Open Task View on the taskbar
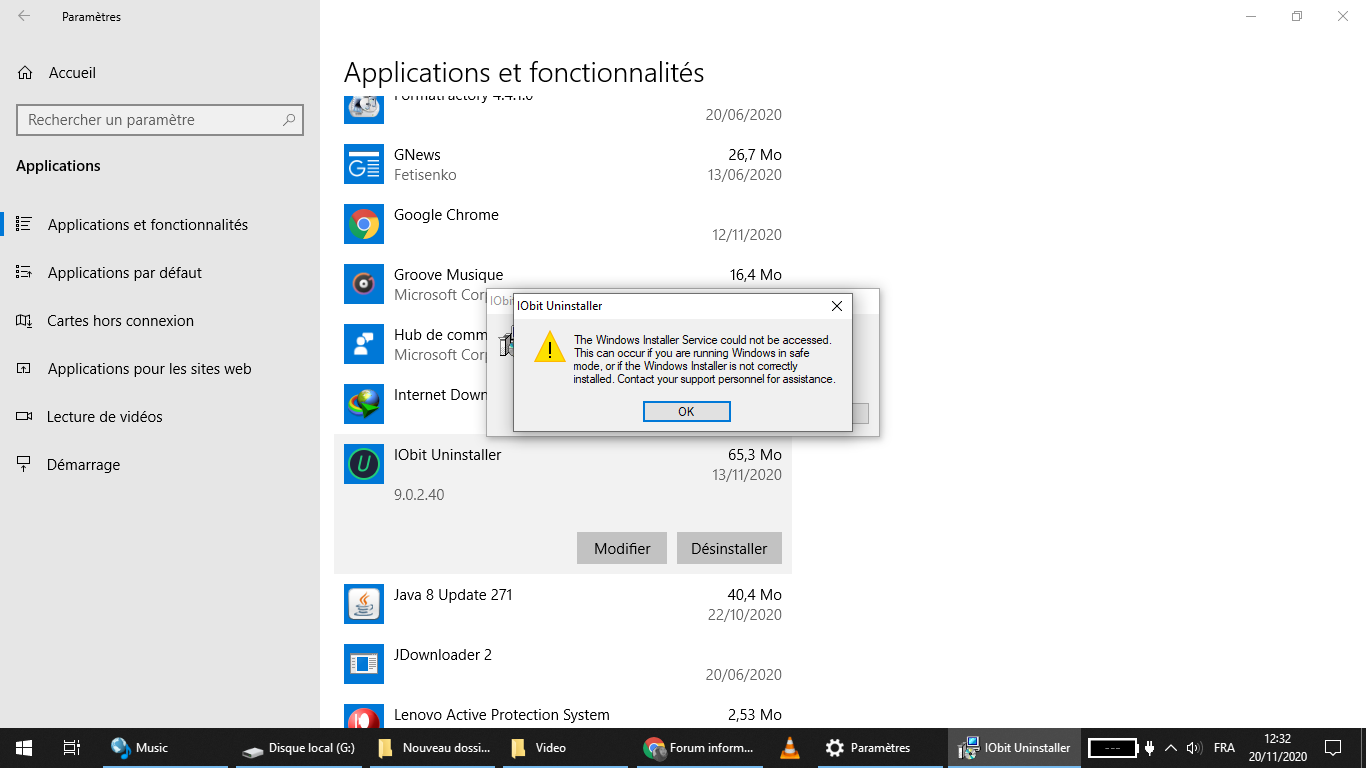Viewport: 1366px width, 770px height. pos(72,748)
